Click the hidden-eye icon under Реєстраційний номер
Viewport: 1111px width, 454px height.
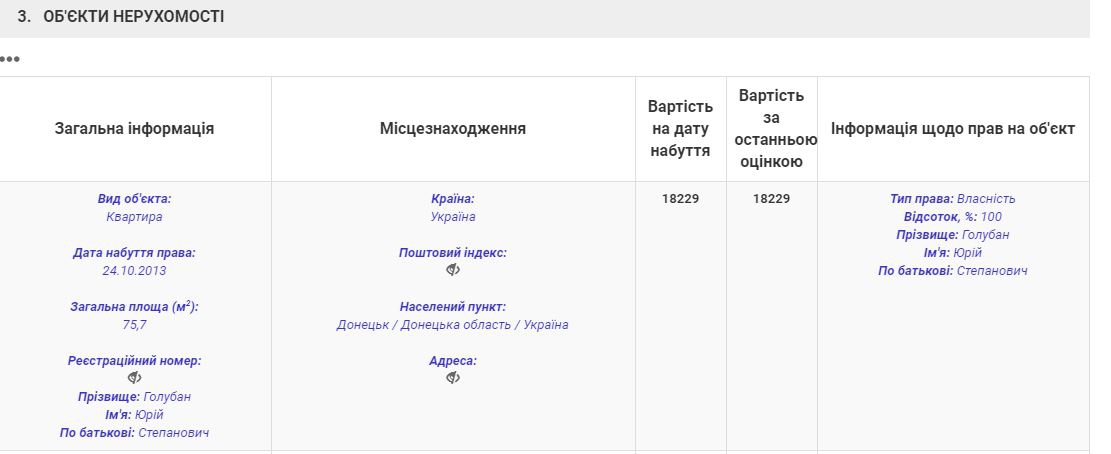(135, 378)
